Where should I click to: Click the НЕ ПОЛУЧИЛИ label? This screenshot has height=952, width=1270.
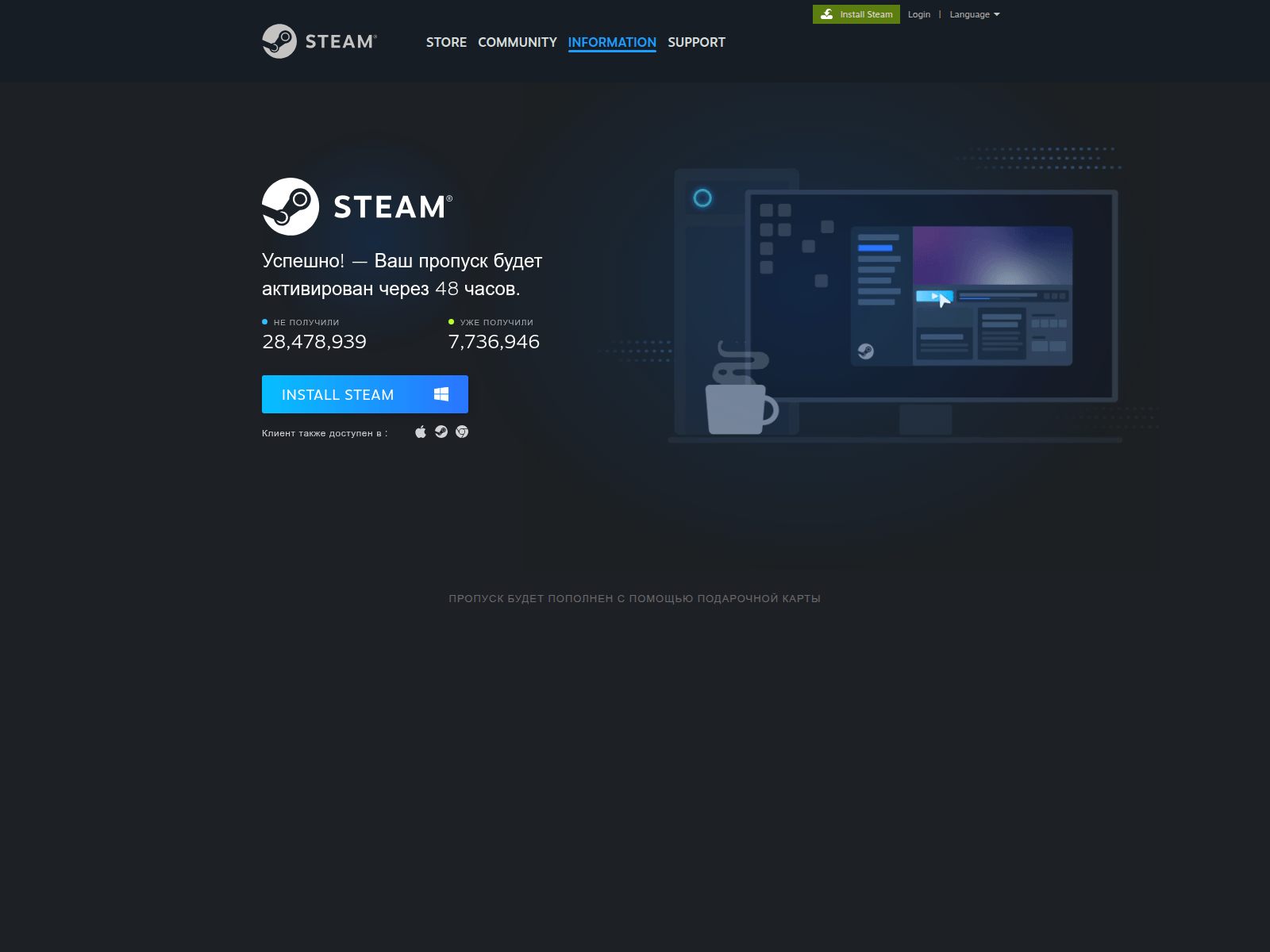click(306, 322)
